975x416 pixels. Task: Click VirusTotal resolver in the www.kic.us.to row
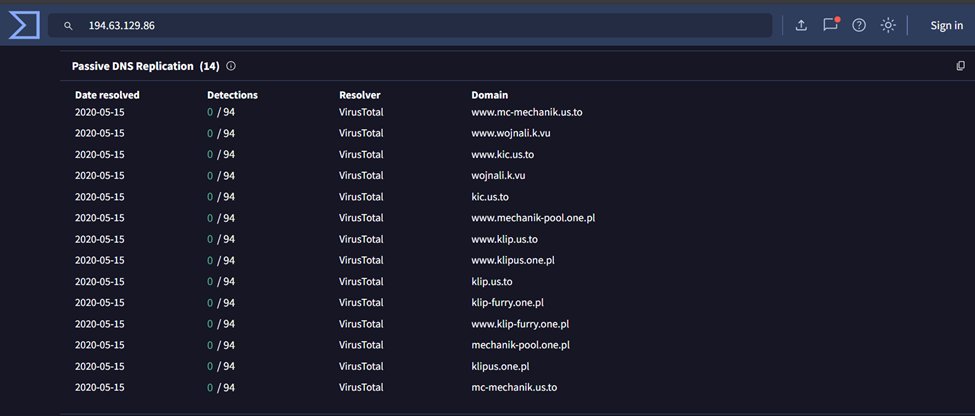361,154
